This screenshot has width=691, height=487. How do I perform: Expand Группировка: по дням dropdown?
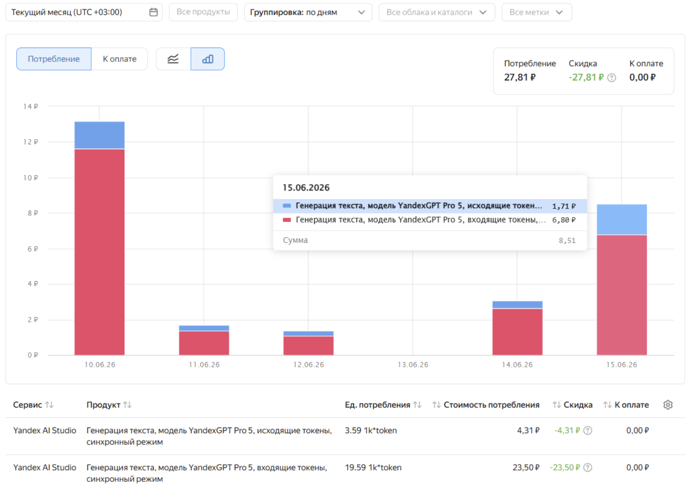coord(308,12)
